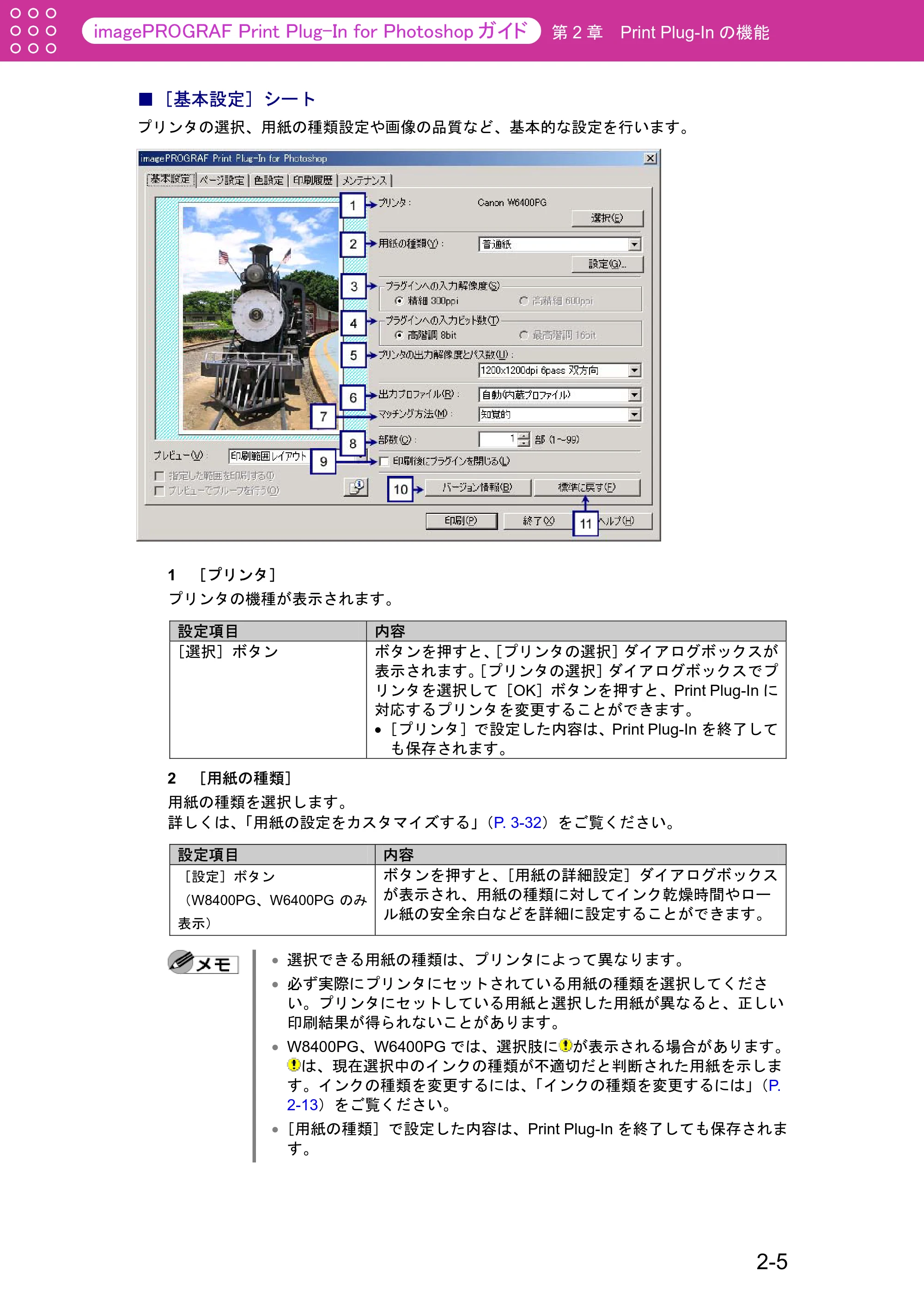This screenshot has height=1308, width=924.
Task: Click the 標準に戻す(F) button
Action: (x=587, y=487)
